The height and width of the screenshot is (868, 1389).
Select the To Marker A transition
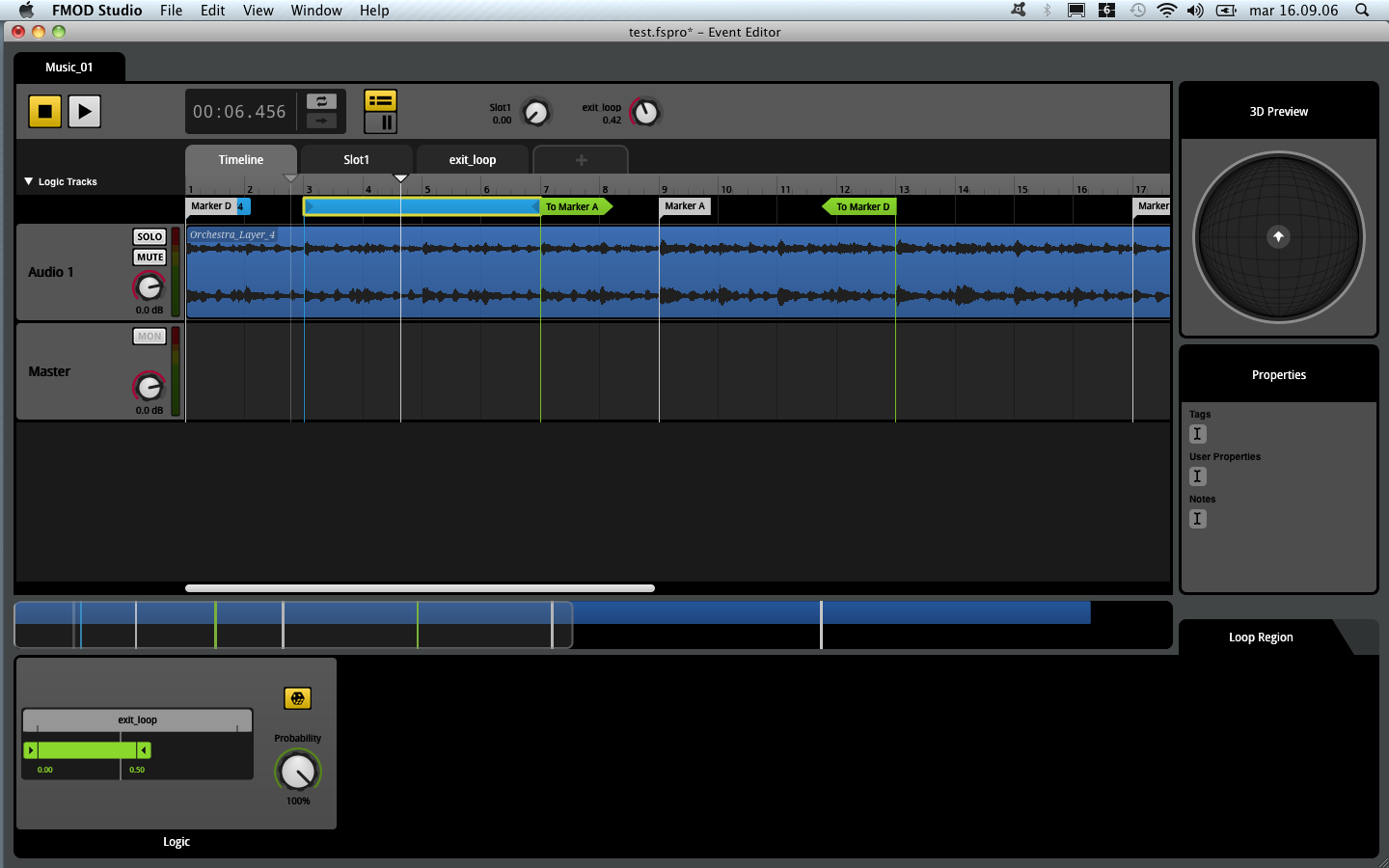pos(575,206)
